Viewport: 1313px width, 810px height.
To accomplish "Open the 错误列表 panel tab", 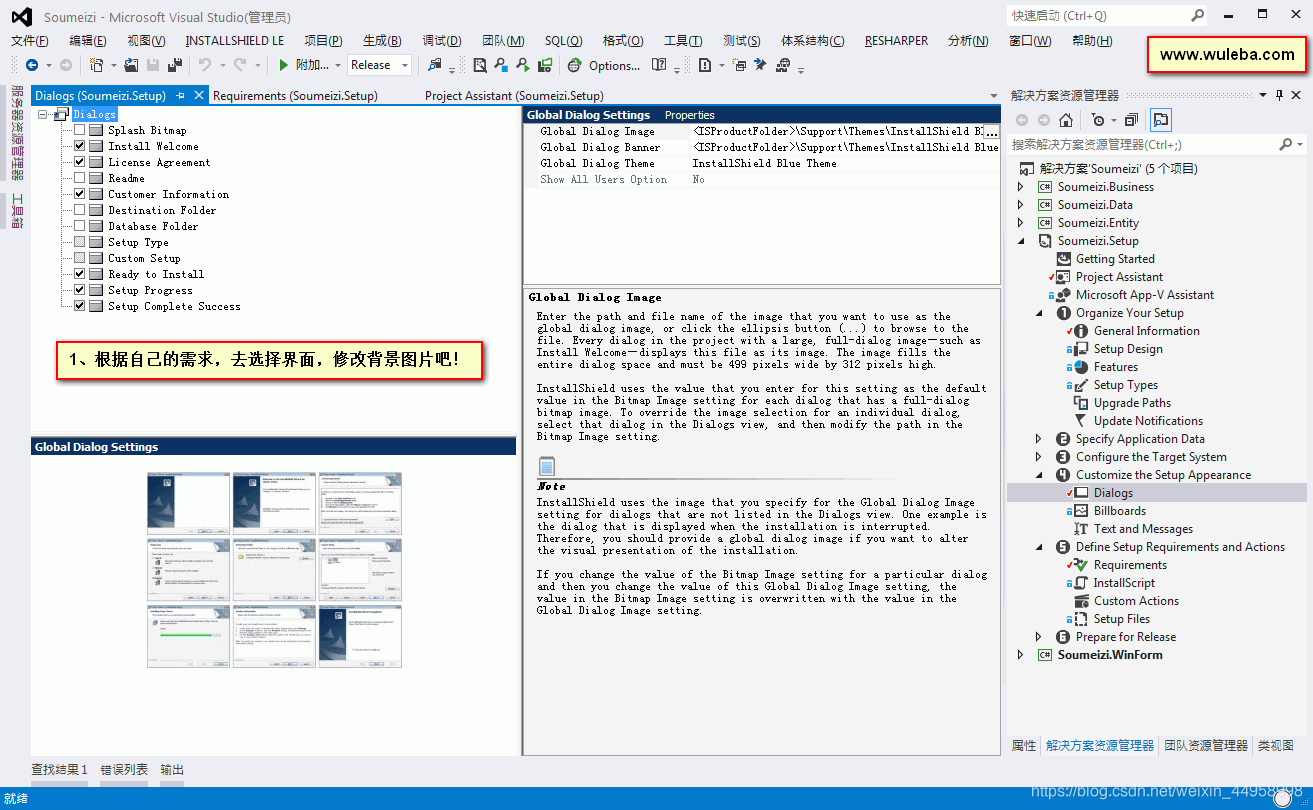I will click(124, 769).
